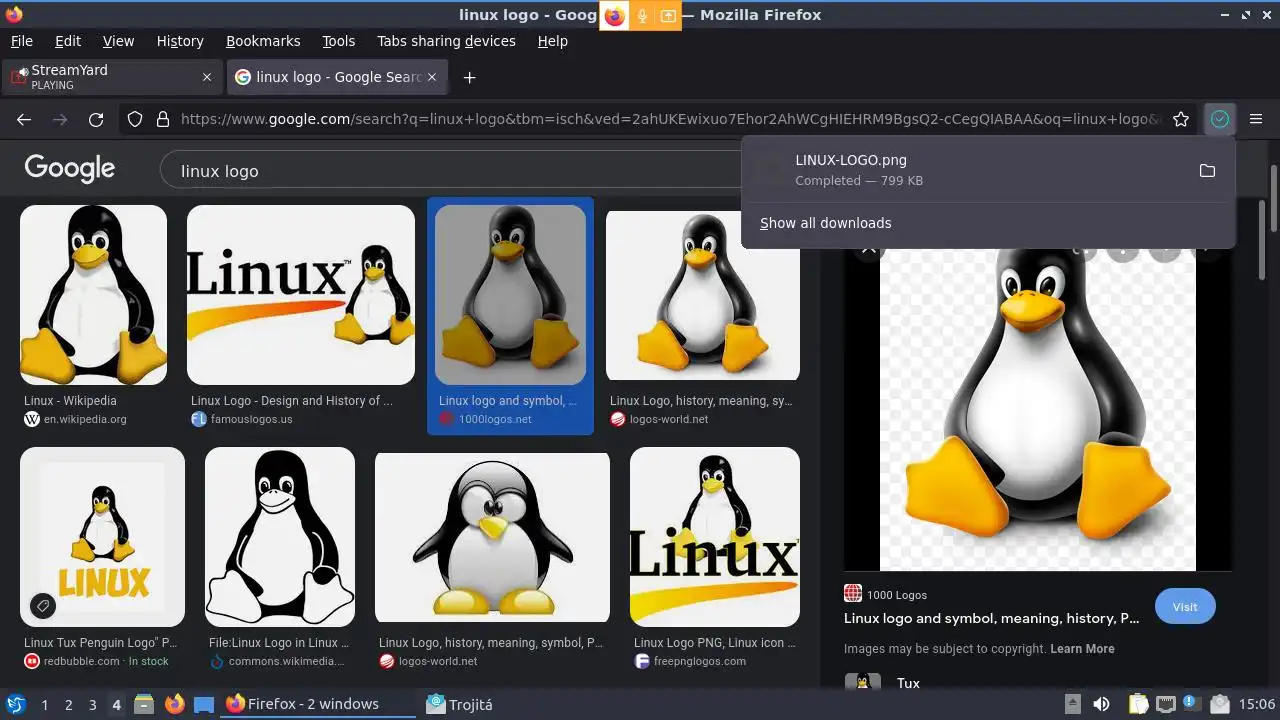
Task: Open a new tab with plus
Action: pyautogui.click(x=469, y=77)
